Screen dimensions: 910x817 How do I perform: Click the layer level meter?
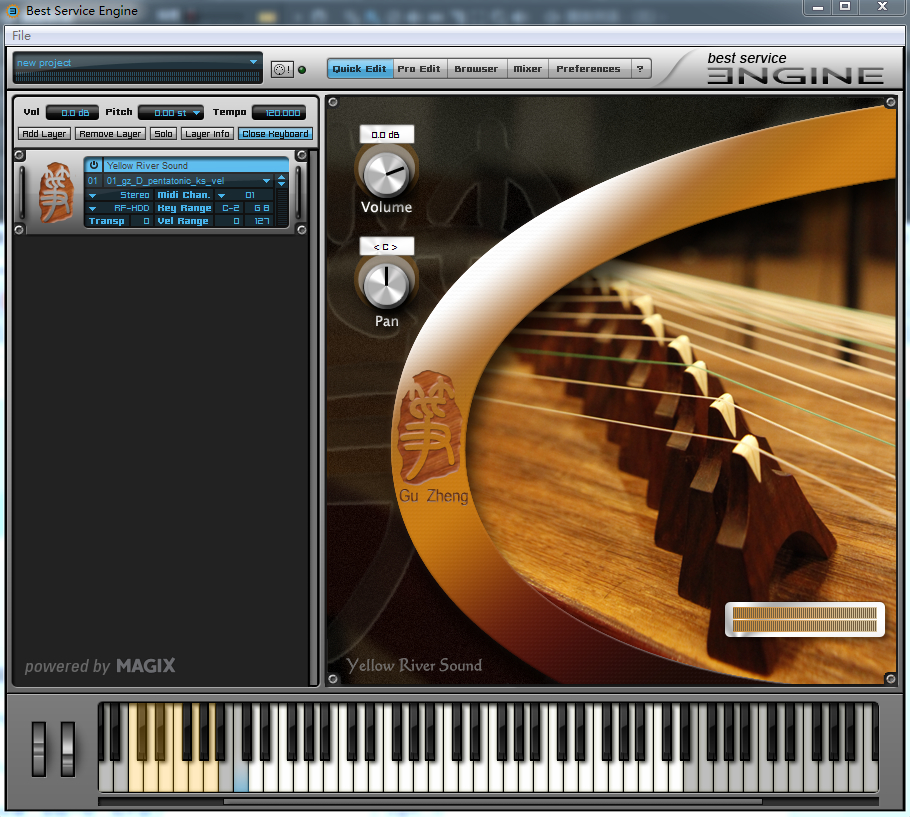pos(282,207)
